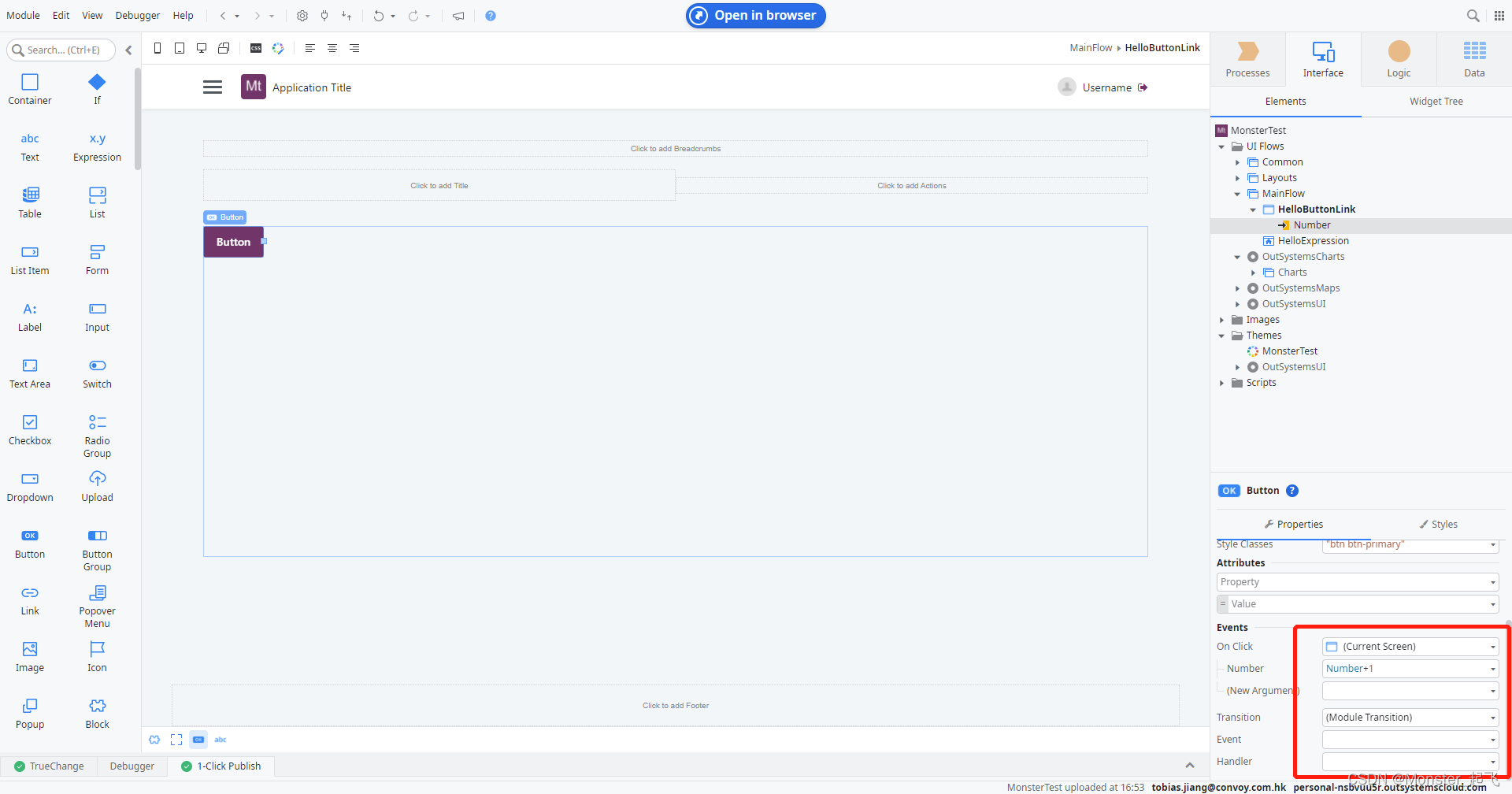Select the Input widget
Image resolution: width=1512 pixels, height=794 pixels.
point(97,317)
